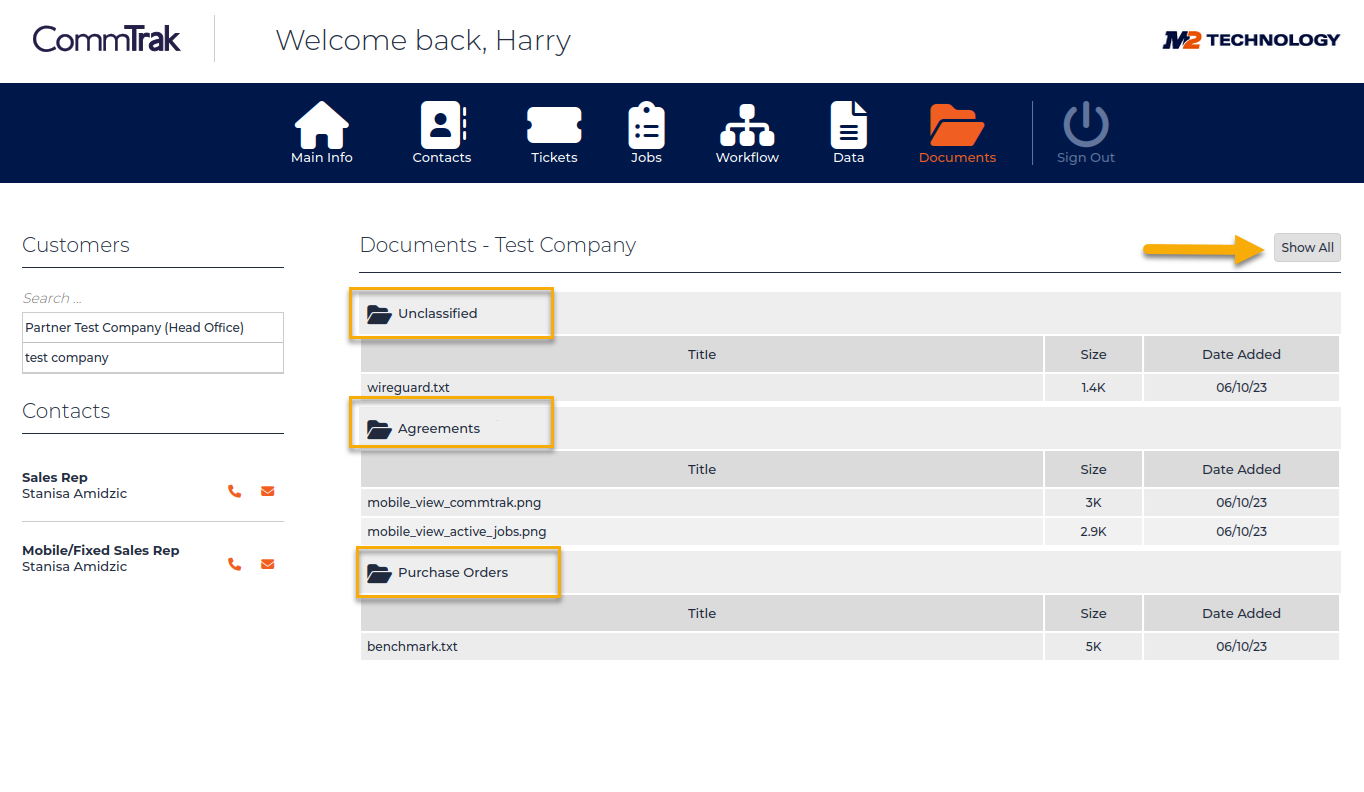
Task: Click in the customer Search field
Action: pos(153,298)
